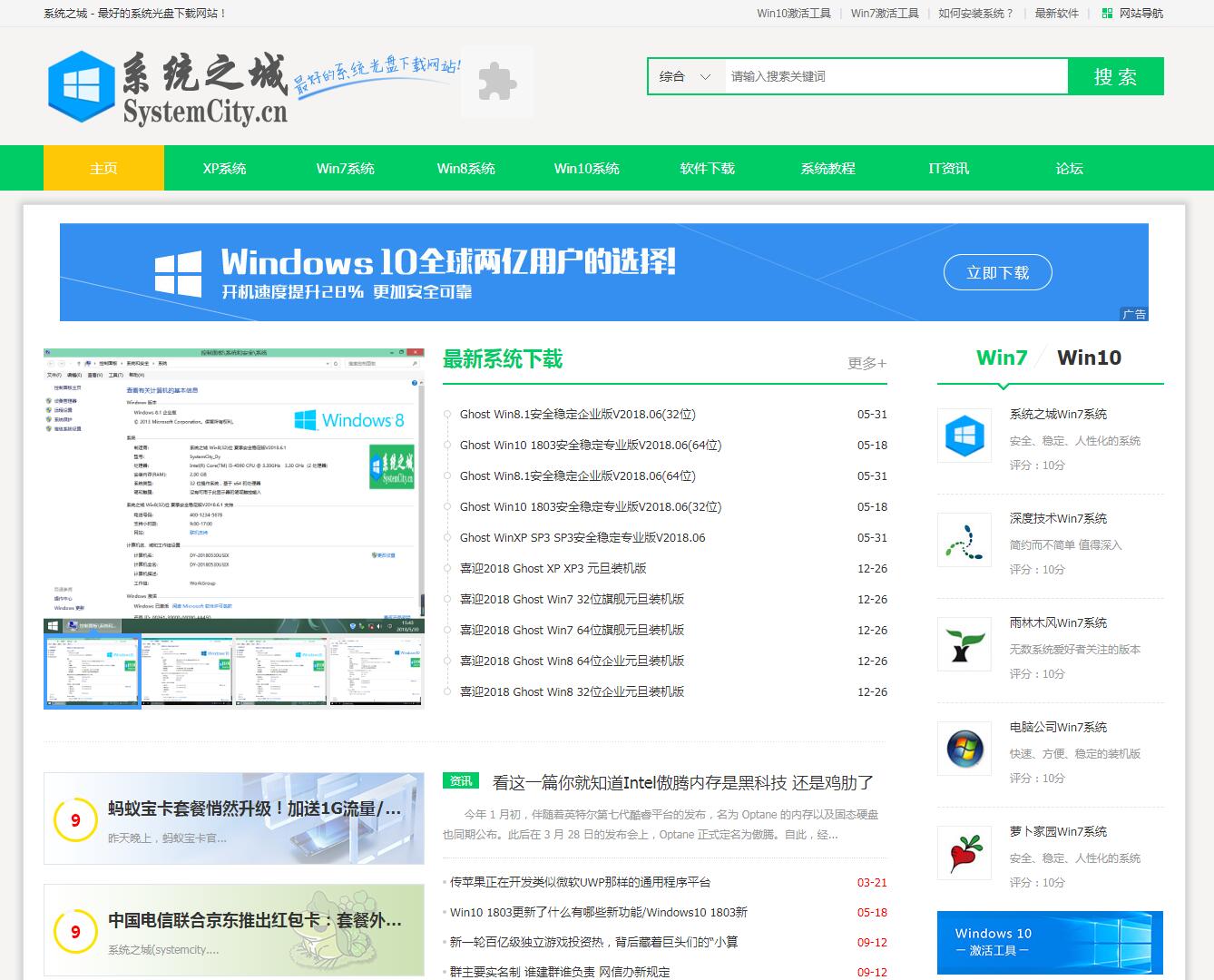
Task: Click 更多+ beside 最新系统下载
Action: (x=866, y=363)
